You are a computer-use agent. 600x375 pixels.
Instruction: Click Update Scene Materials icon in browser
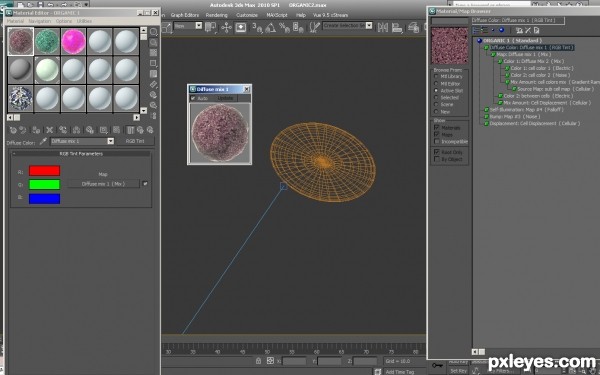pyautogui.click(x=519, y=30)
